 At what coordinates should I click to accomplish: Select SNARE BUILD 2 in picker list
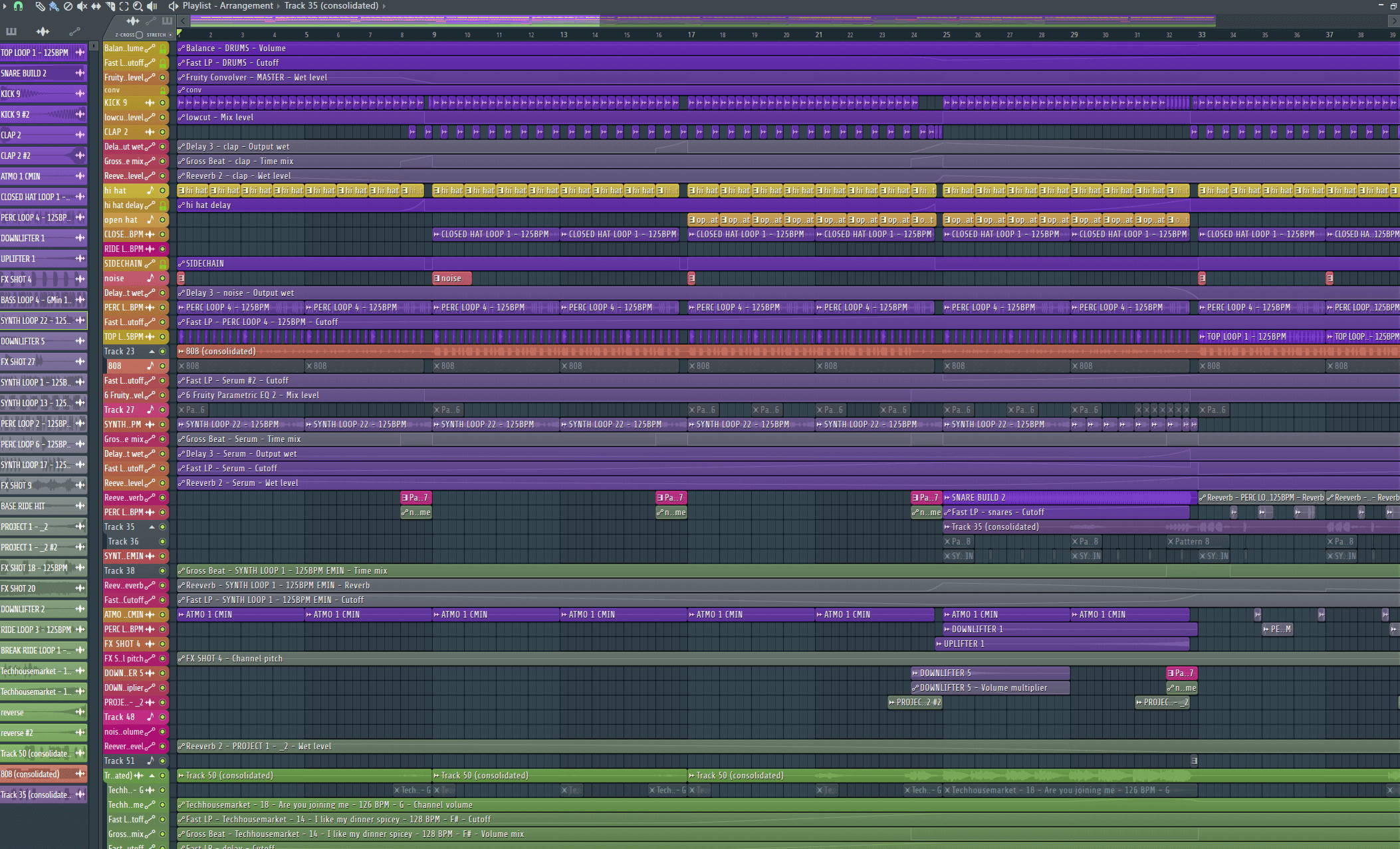click(43, 73)
